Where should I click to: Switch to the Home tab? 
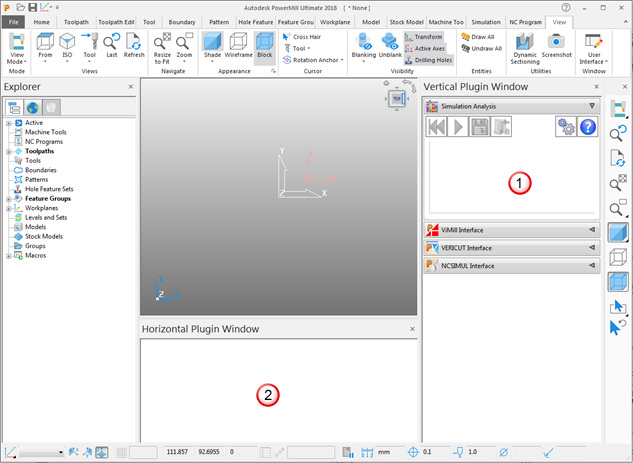(42, 22)
